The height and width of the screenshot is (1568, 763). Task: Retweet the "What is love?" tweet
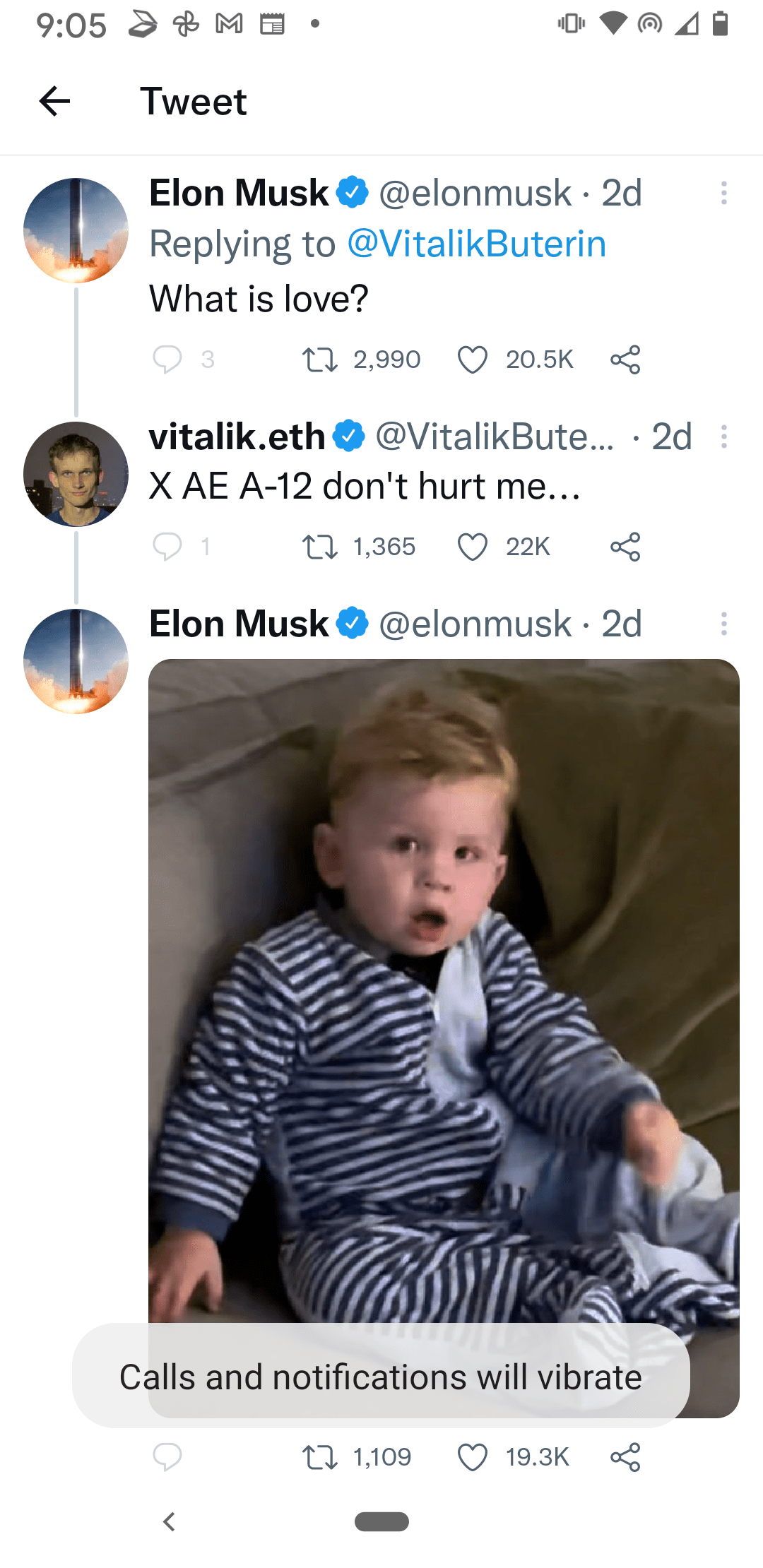tap(319, 360)
